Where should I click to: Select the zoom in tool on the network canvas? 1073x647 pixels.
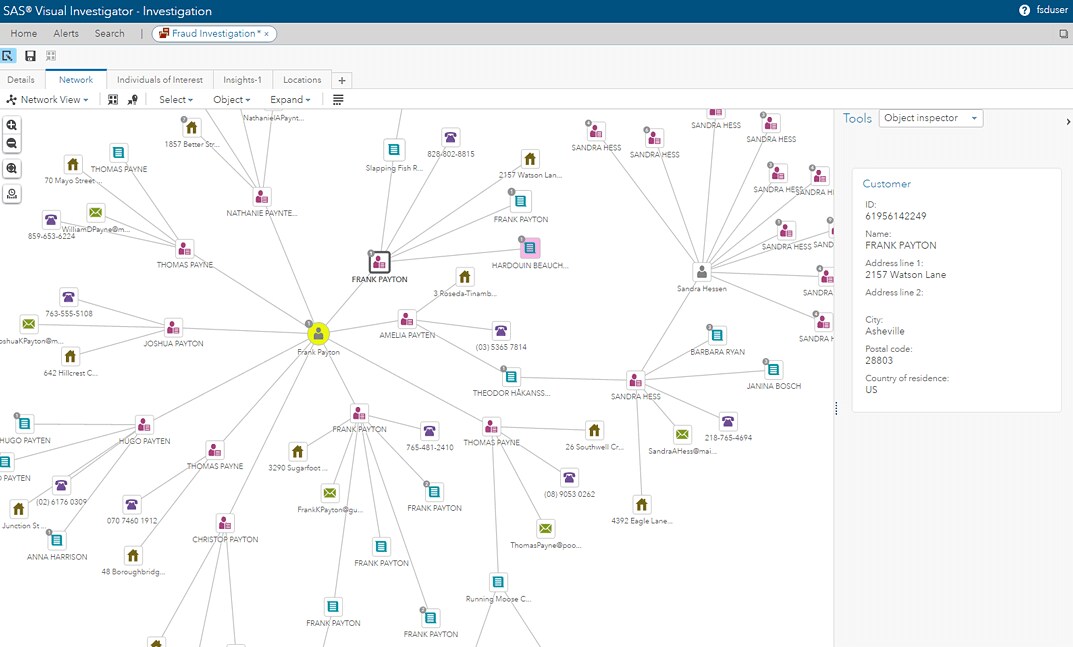point(10,125)
